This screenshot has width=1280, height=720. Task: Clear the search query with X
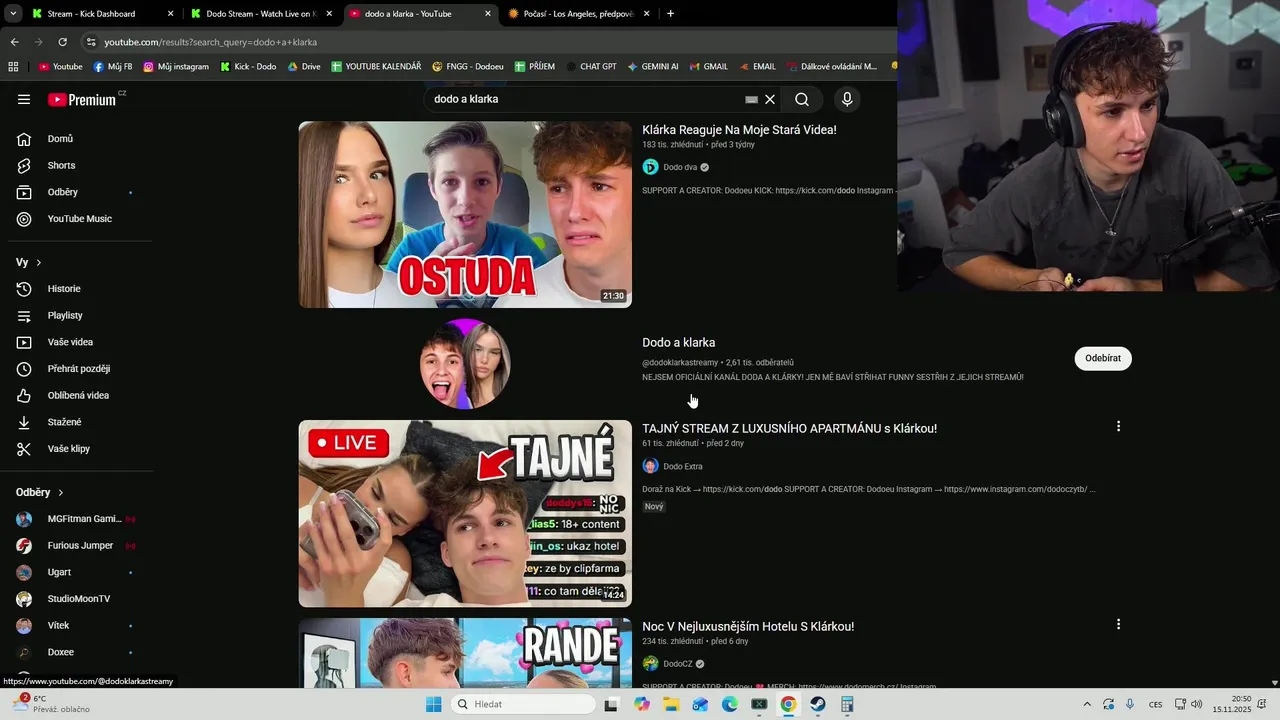pyautogui.click(x=770, y=99)
